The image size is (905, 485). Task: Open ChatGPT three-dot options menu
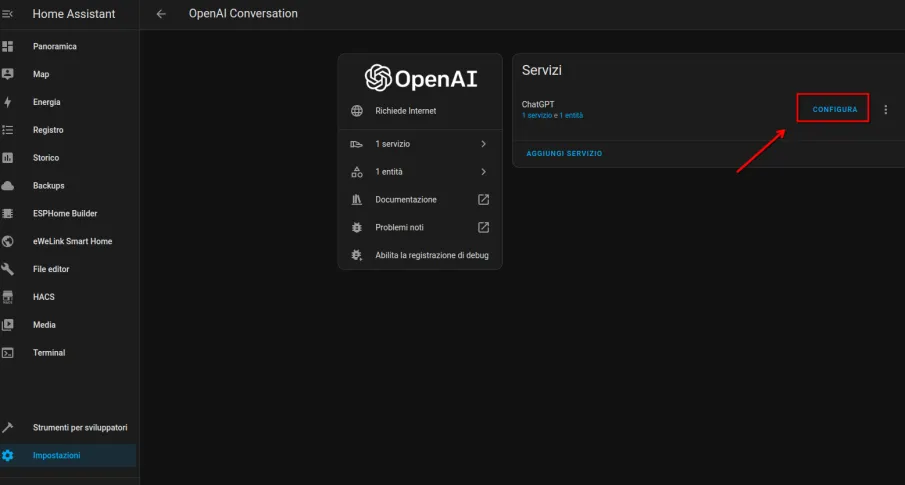[885, 109]
